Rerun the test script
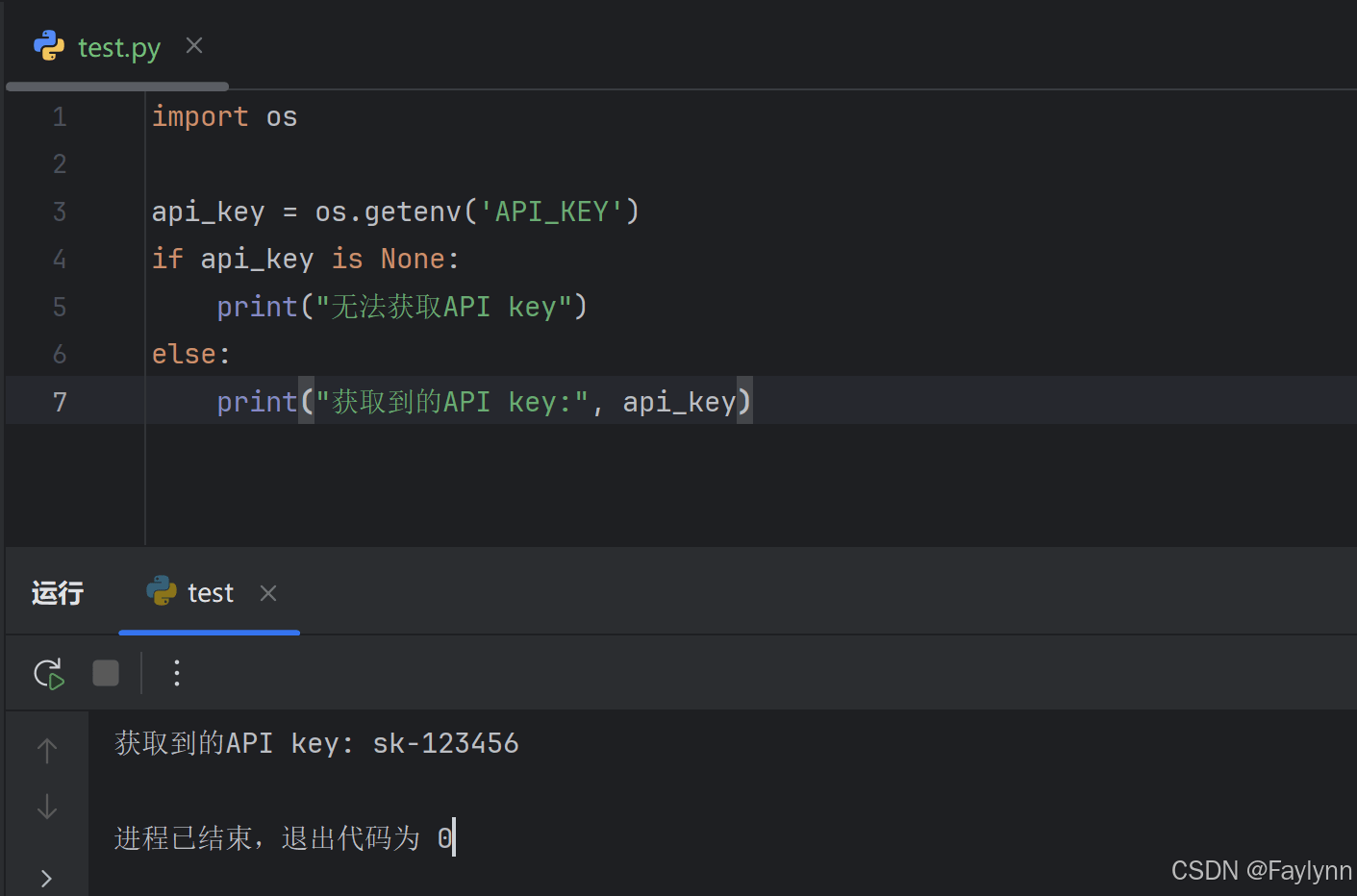The width and height of the screenshot is (1357, 896). point(48,674)
